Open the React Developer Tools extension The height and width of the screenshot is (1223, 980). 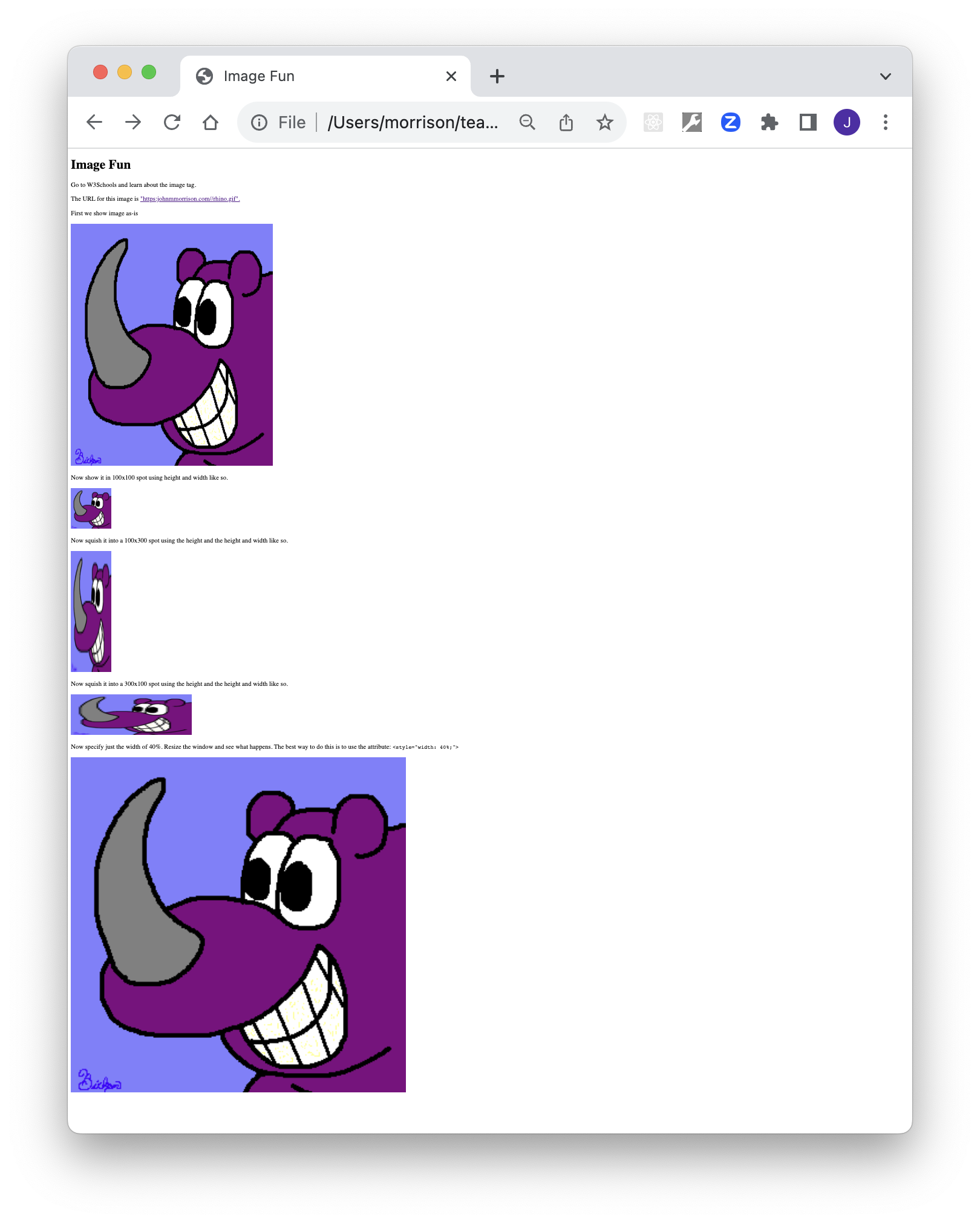pyautogui.click(x=653, y=123)
